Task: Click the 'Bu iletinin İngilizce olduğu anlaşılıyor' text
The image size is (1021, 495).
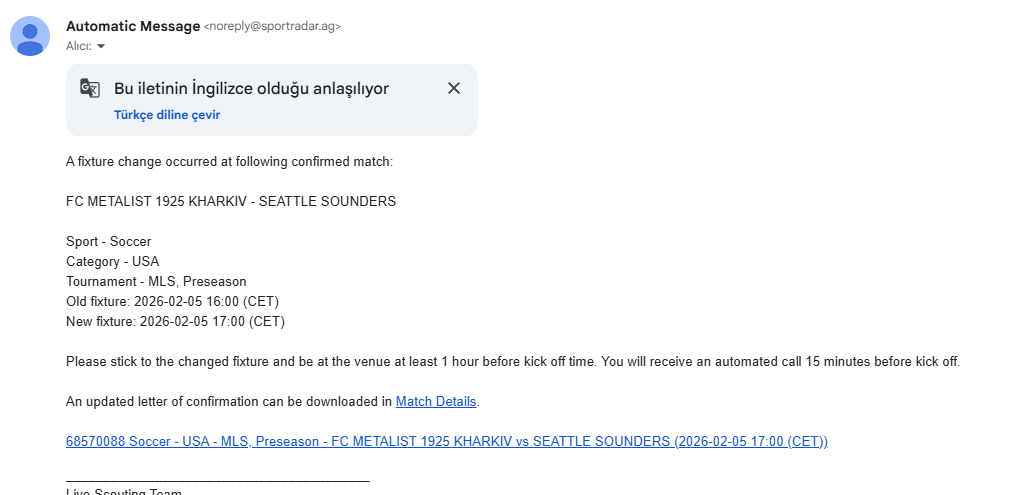Action: click(x=251, y=89)
